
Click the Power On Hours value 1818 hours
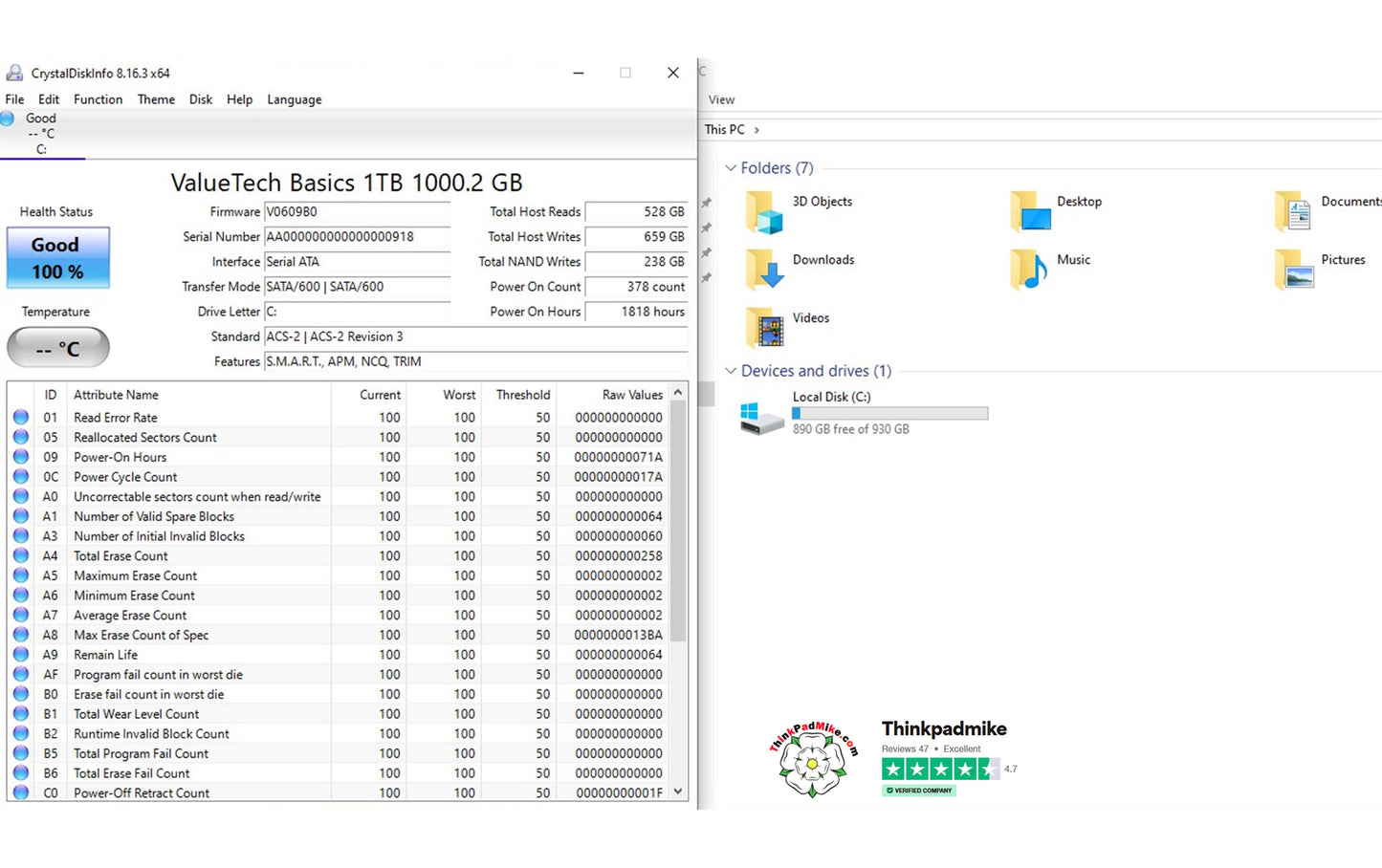636,312
